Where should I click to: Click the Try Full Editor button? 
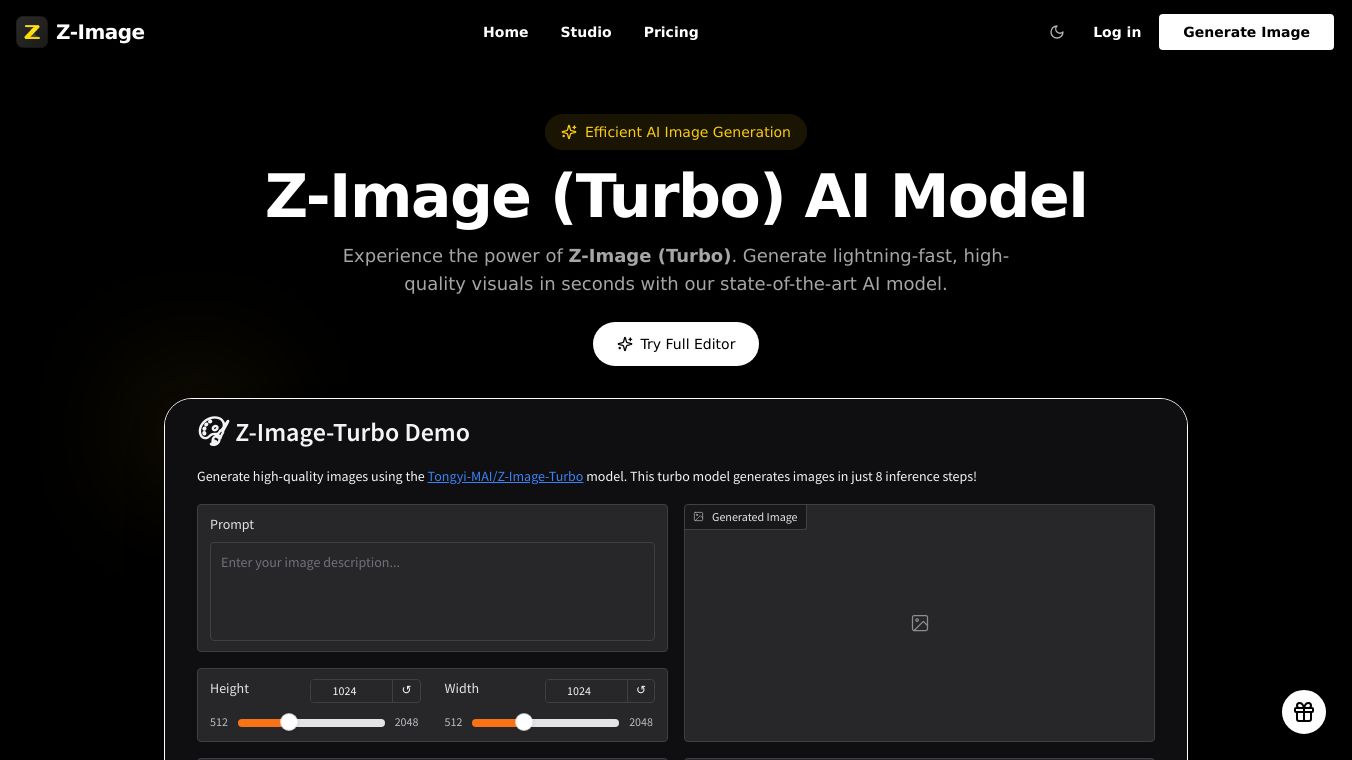point(676,344)
